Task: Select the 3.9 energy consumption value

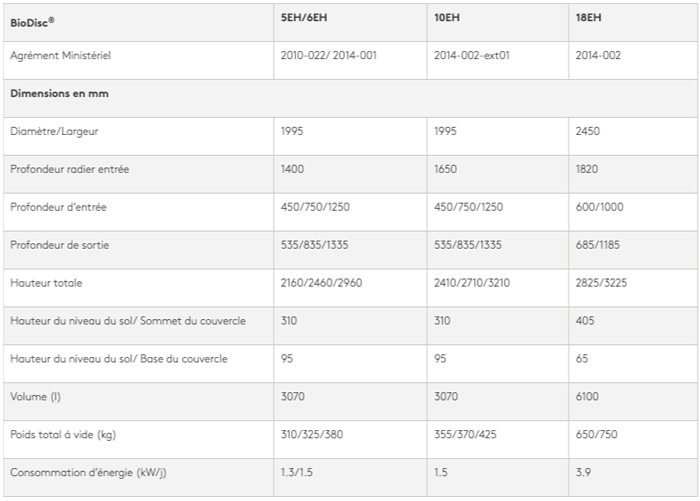Action: click(584, 472)
